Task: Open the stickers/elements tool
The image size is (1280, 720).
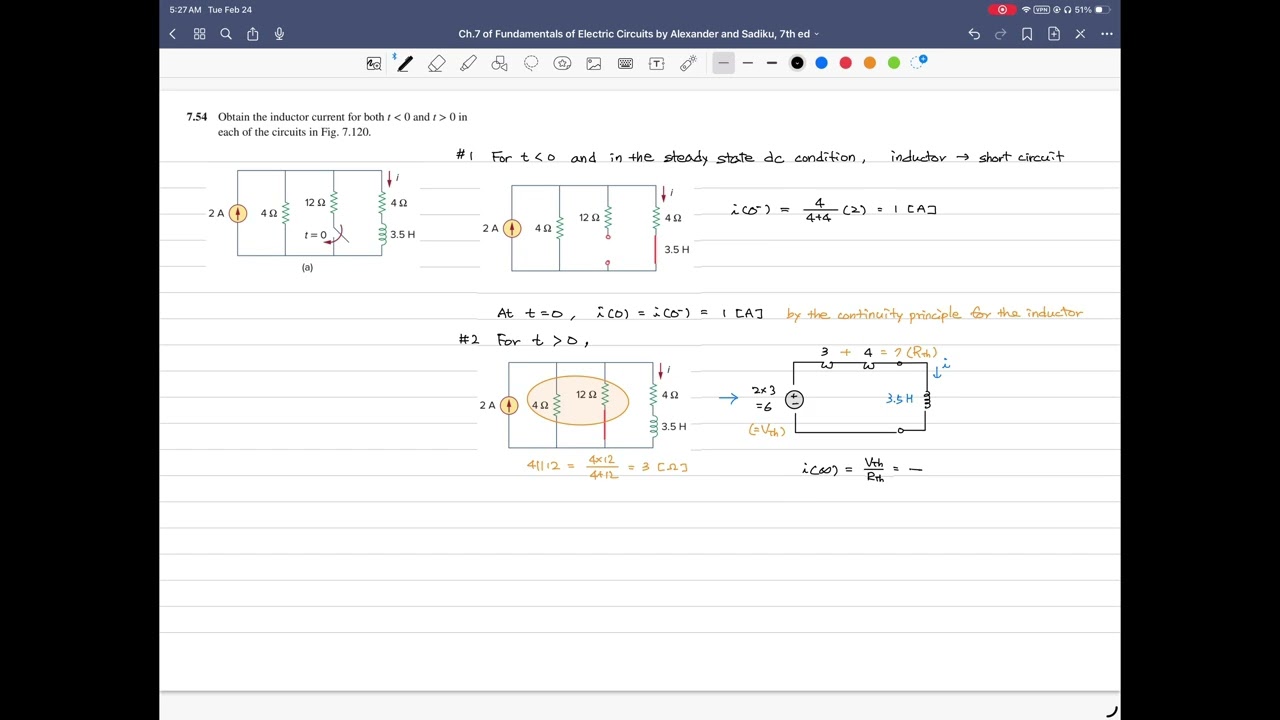Action: pyautogui.click(x=563, y=63)
